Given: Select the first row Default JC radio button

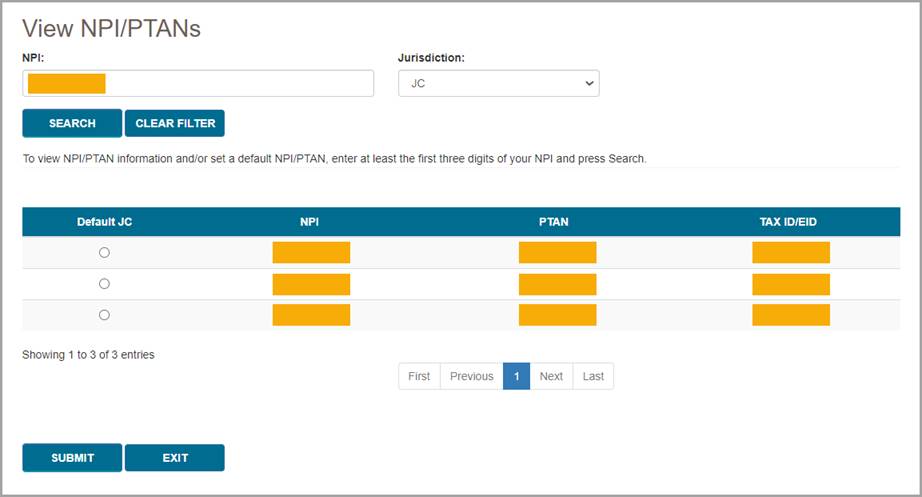Looking at the screenshot, I should 104,253.
